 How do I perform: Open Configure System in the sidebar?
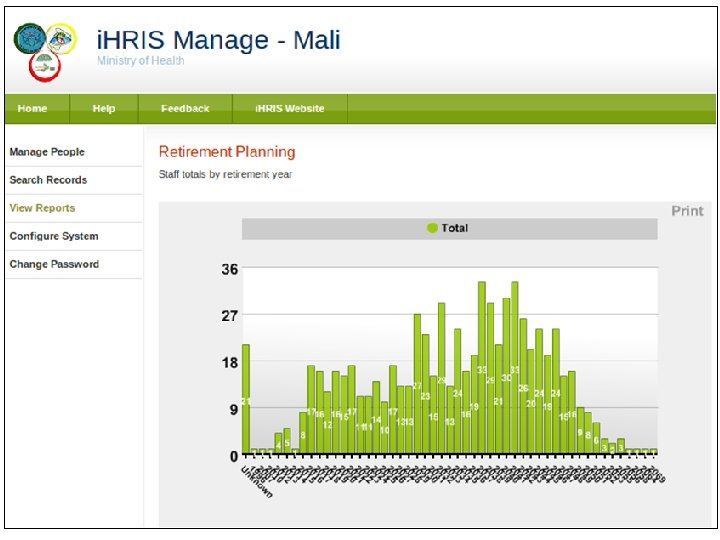point(54,236)
